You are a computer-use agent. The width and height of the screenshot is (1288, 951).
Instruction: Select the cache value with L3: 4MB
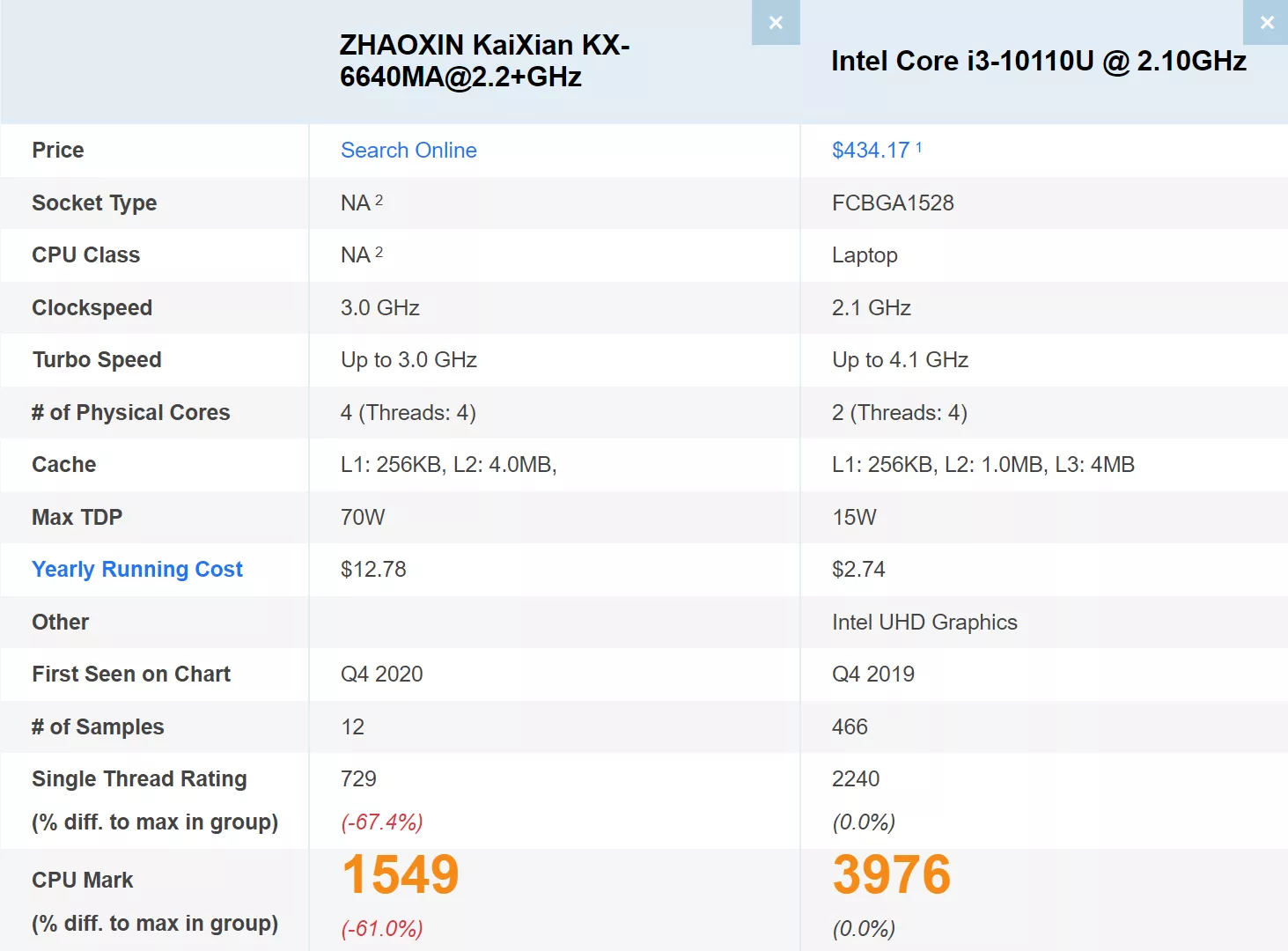click(x=983, y=465)
